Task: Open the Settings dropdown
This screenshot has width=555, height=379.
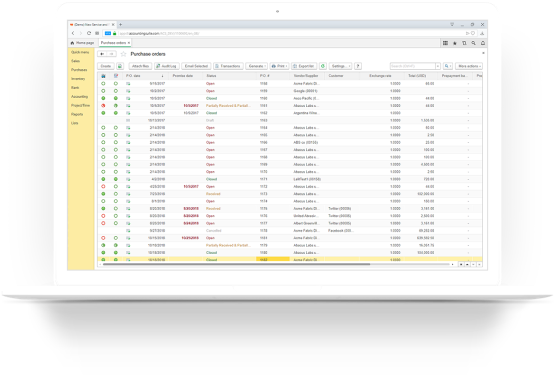Action: [x=341, y=66]
